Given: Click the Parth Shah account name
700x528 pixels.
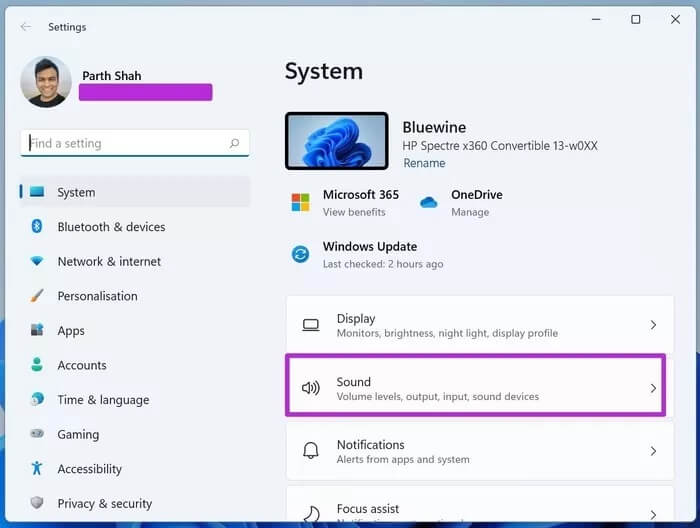Looking at the screenshot, I should click(x=112, y=76).
